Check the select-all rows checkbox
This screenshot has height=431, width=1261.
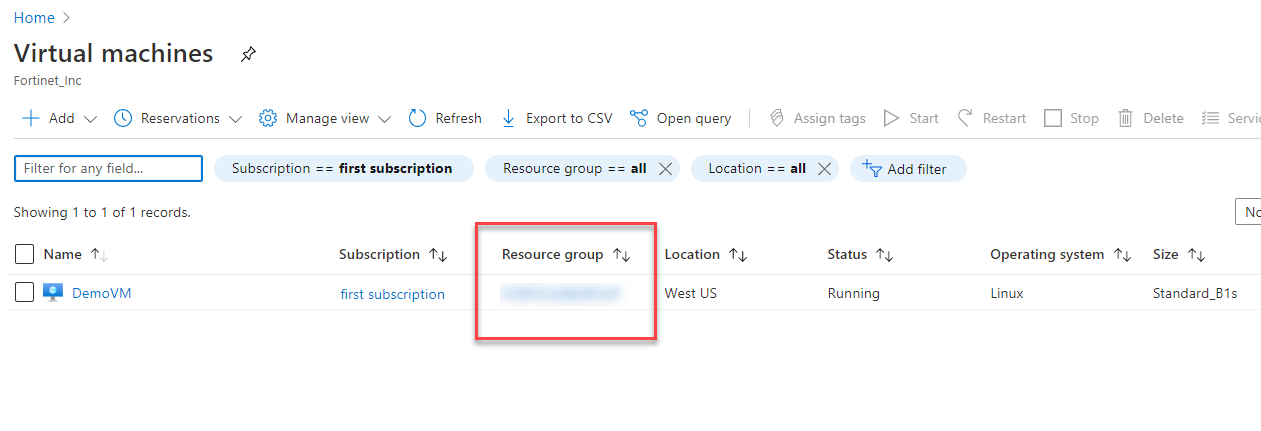25,254
